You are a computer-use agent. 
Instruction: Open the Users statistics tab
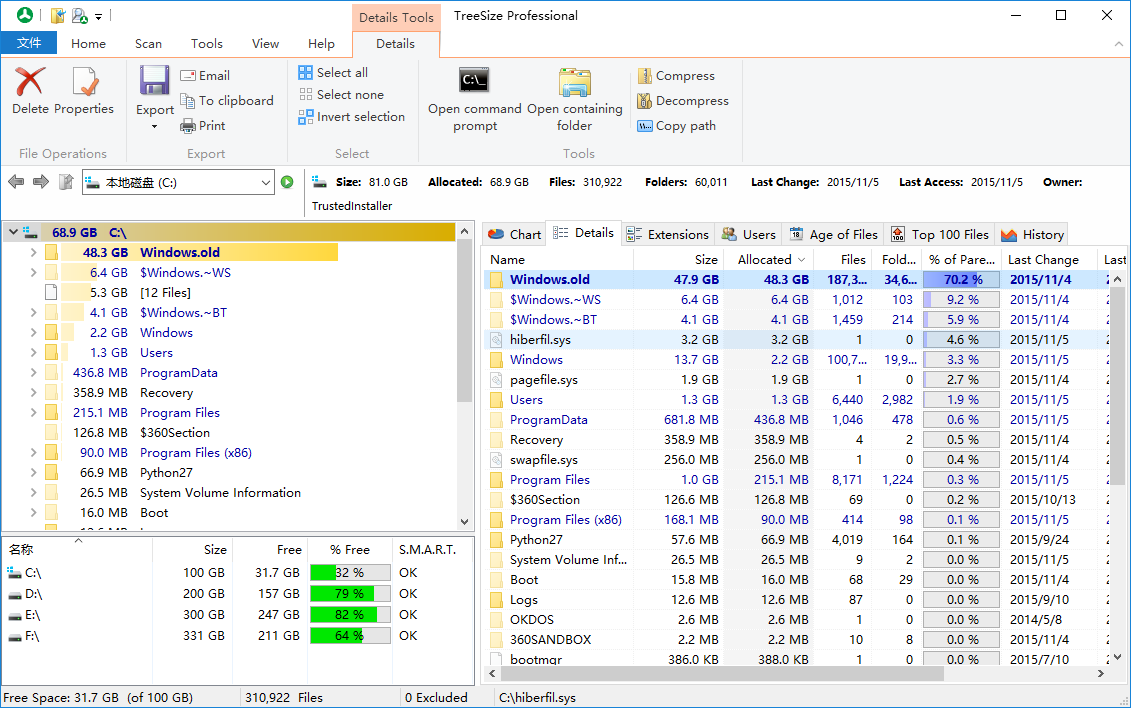point(749,234)
